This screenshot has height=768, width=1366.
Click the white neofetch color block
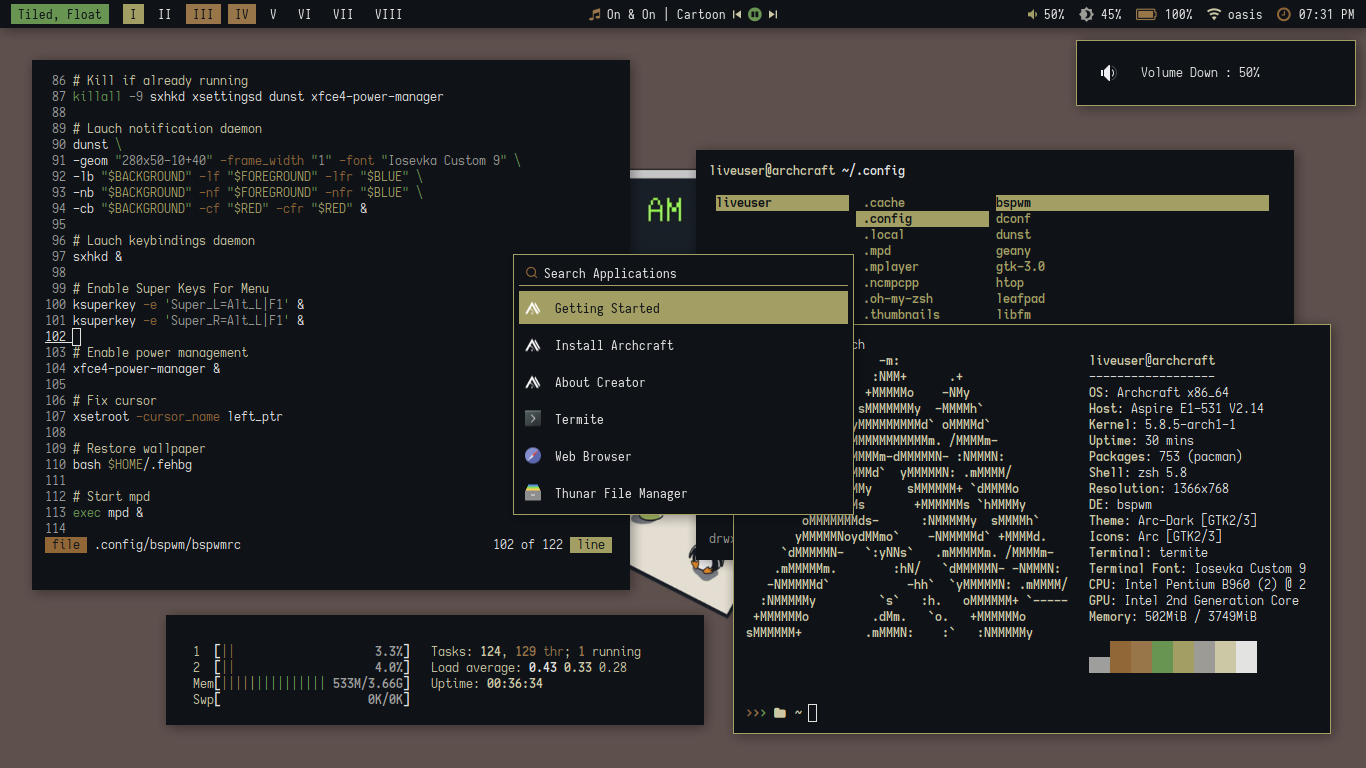(1246, 657)
